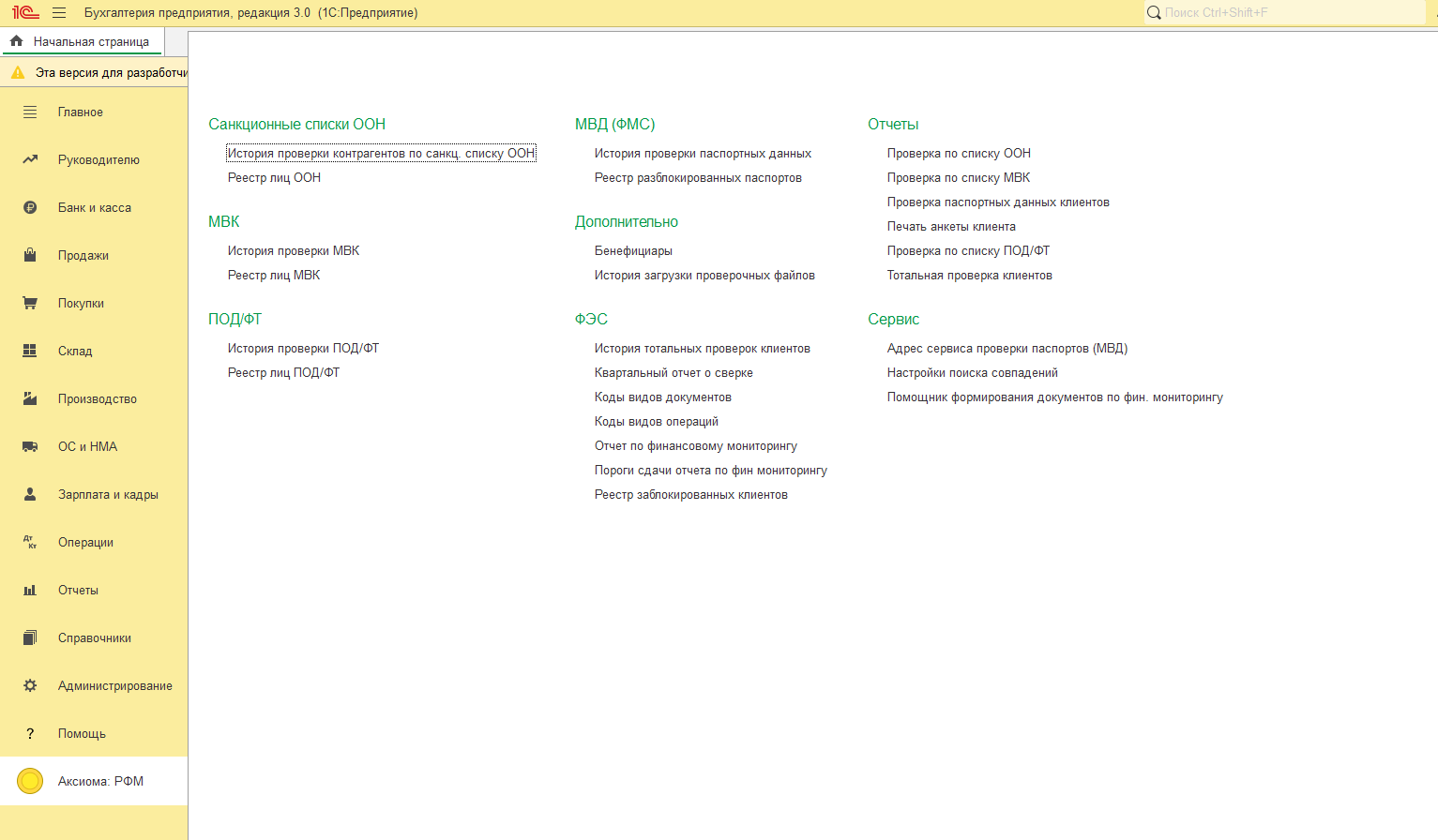The image size is (1438, 840).
Task: Click the Руководителю trend chart icon
Action: (x=30, y=159)
